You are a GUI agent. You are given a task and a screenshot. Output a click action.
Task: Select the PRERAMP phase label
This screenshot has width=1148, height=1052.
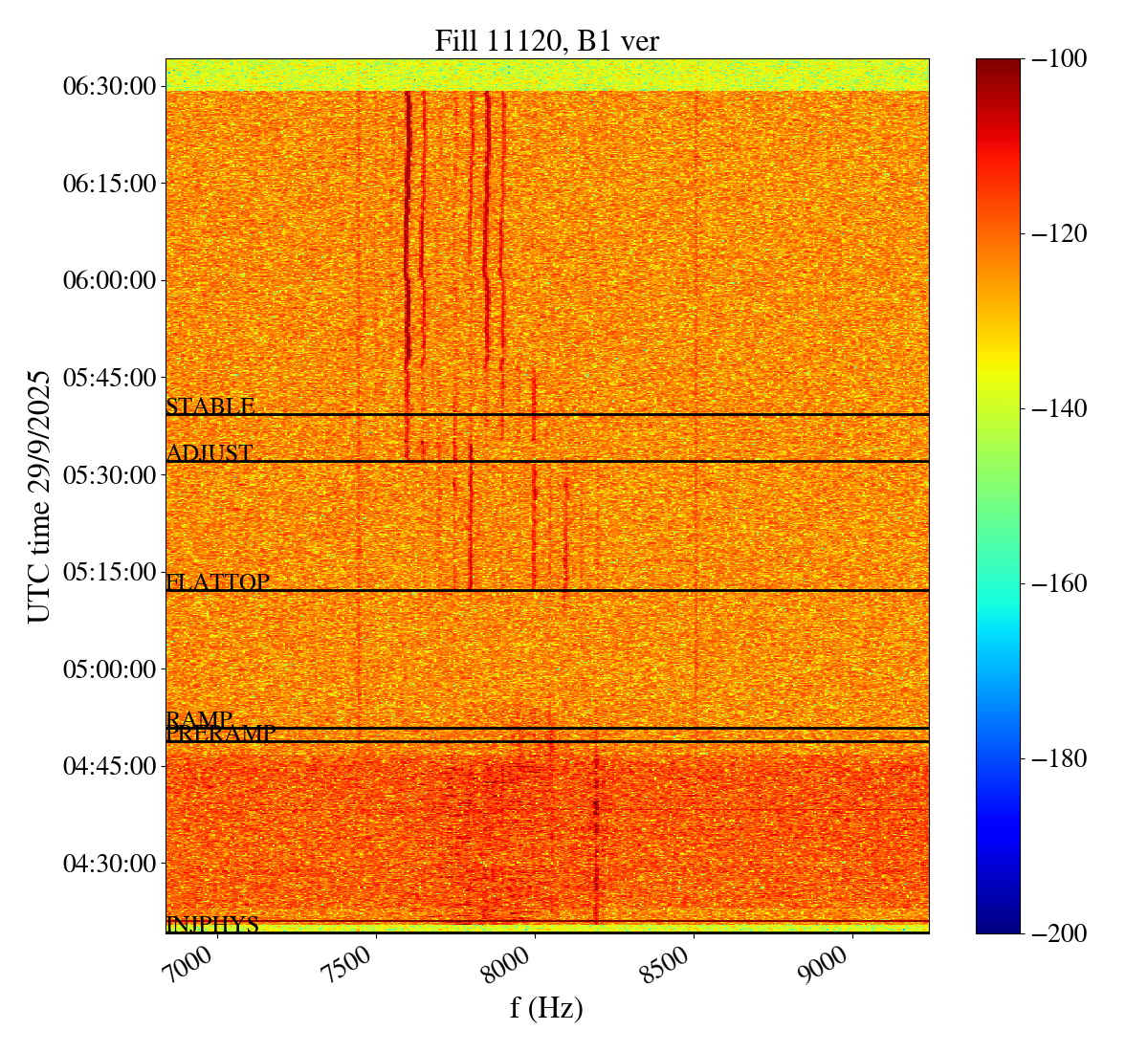221,734
